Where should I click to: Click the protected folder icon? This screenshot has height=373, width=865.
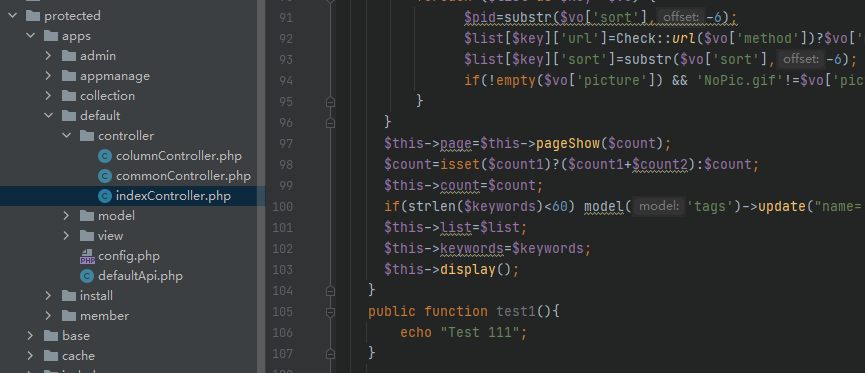[x=33, y=16]
